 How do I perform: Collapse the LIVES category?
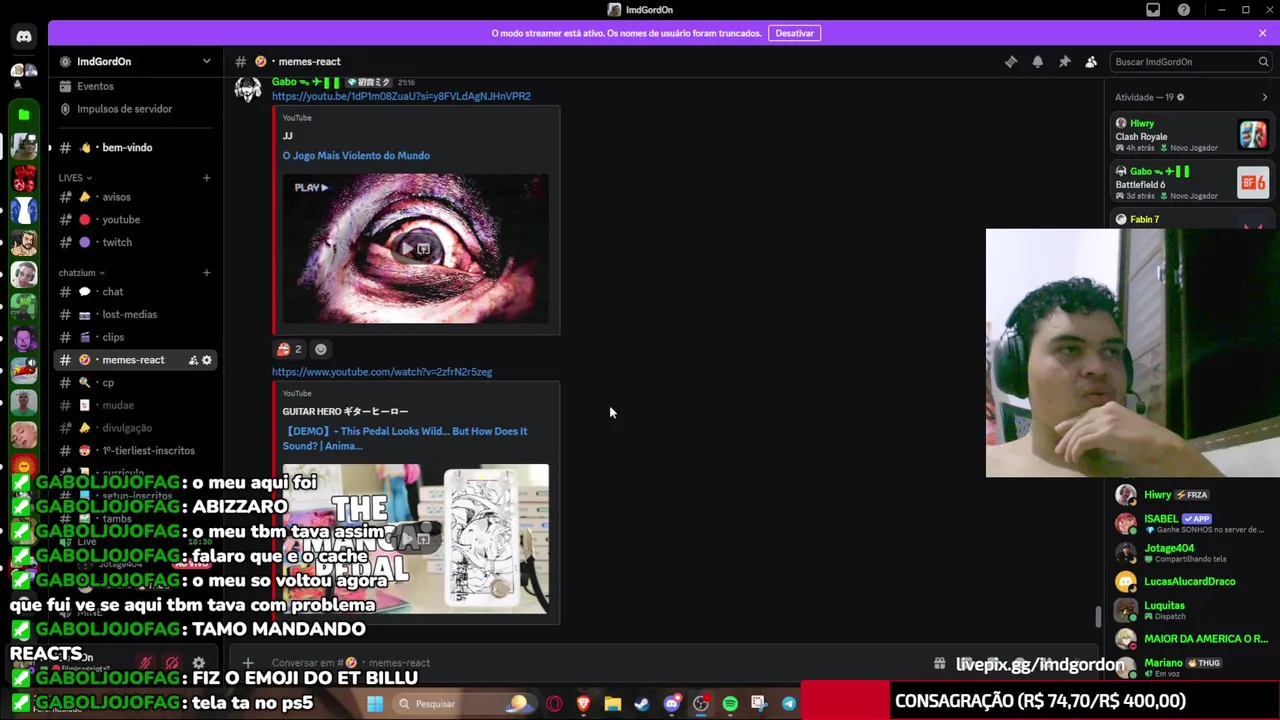pyautogui.click(x=75, y=178)
